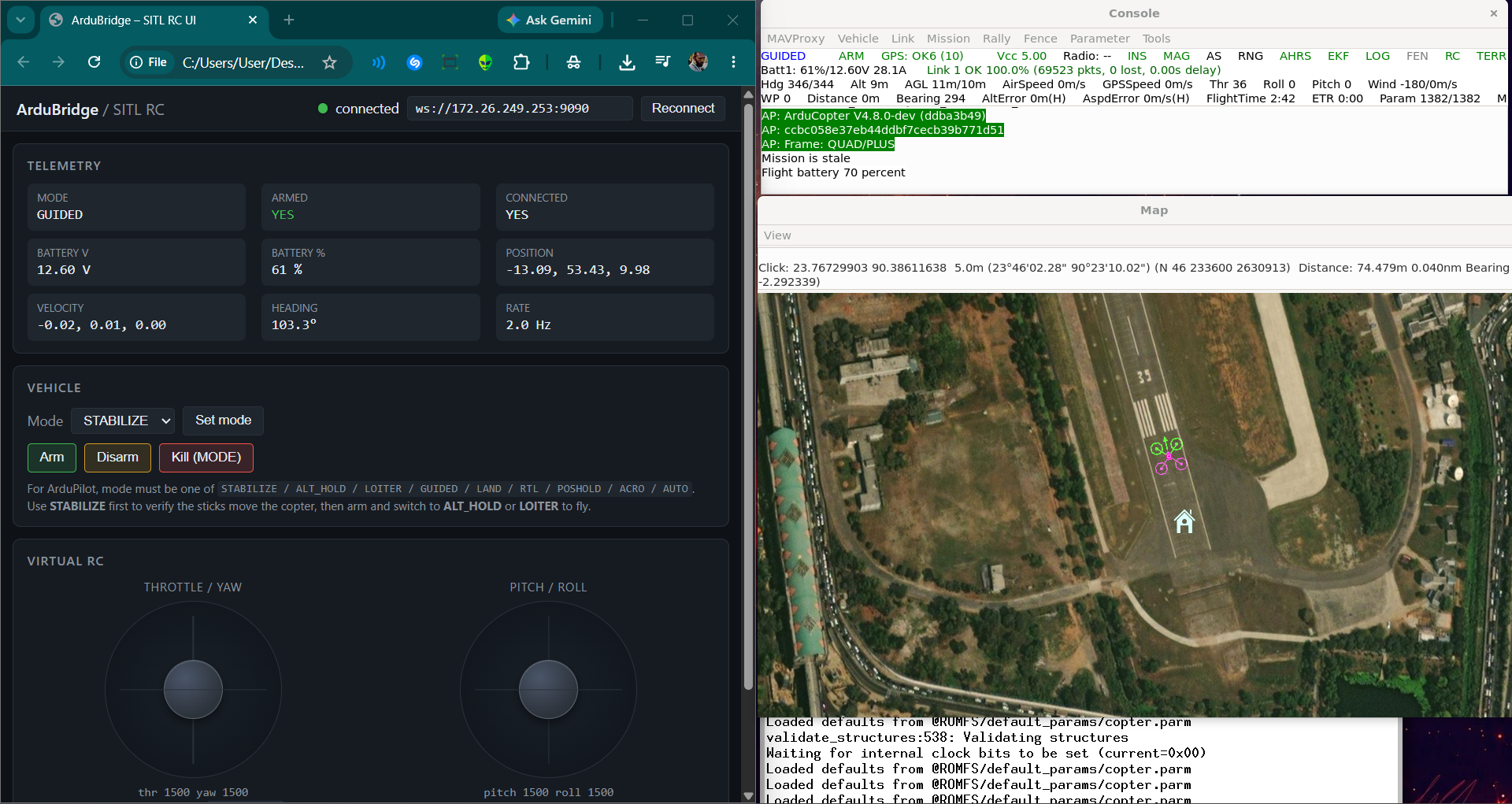Click the green connected status indicator

323,109
